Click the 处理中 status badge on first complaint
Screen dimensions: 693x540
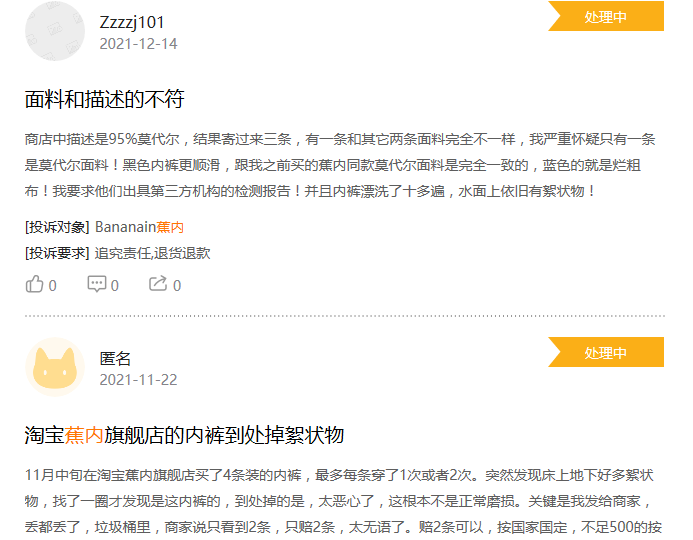[606, 16]
